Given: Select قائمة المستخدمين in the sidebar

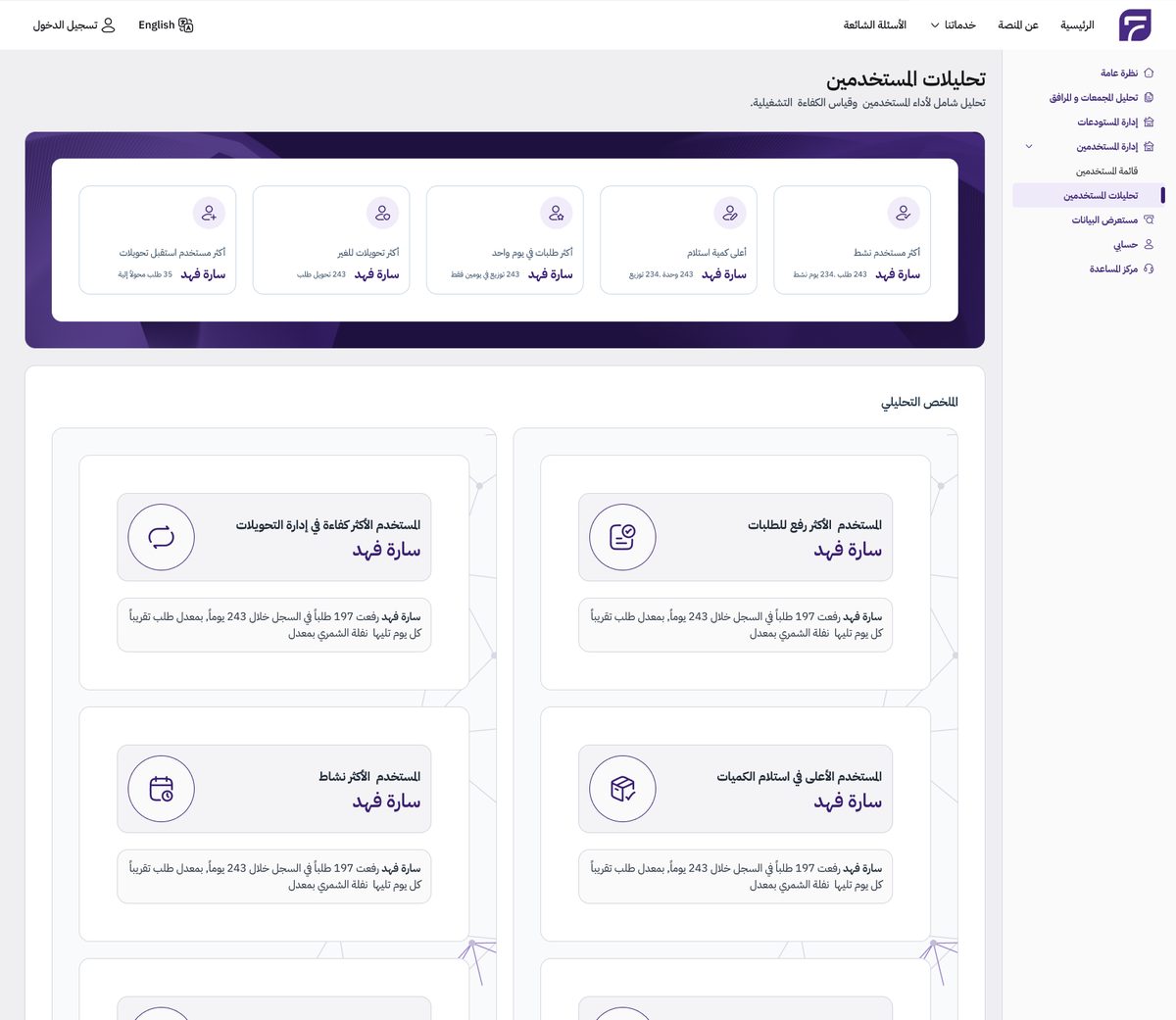Looking at the screenshot, I should click(x=1107, y=171).
